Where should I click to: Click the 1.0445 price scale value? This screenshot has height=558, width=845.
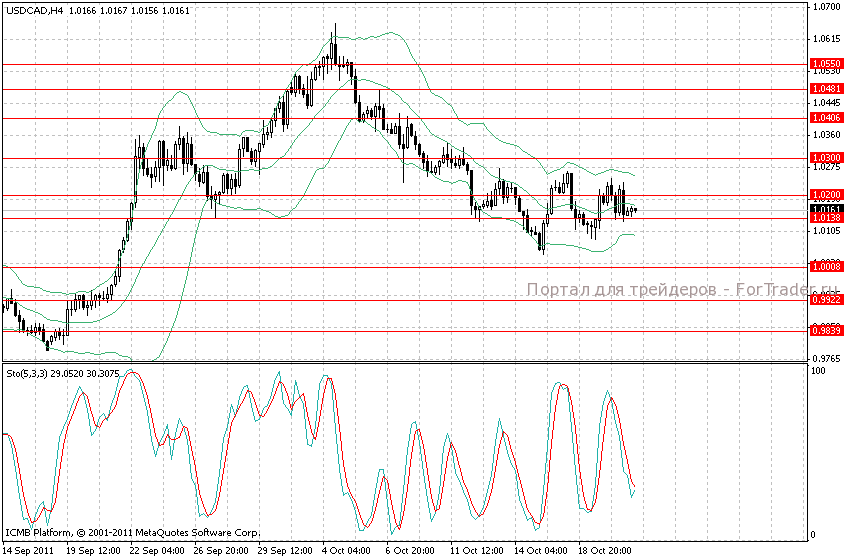[x=827, y=102]
